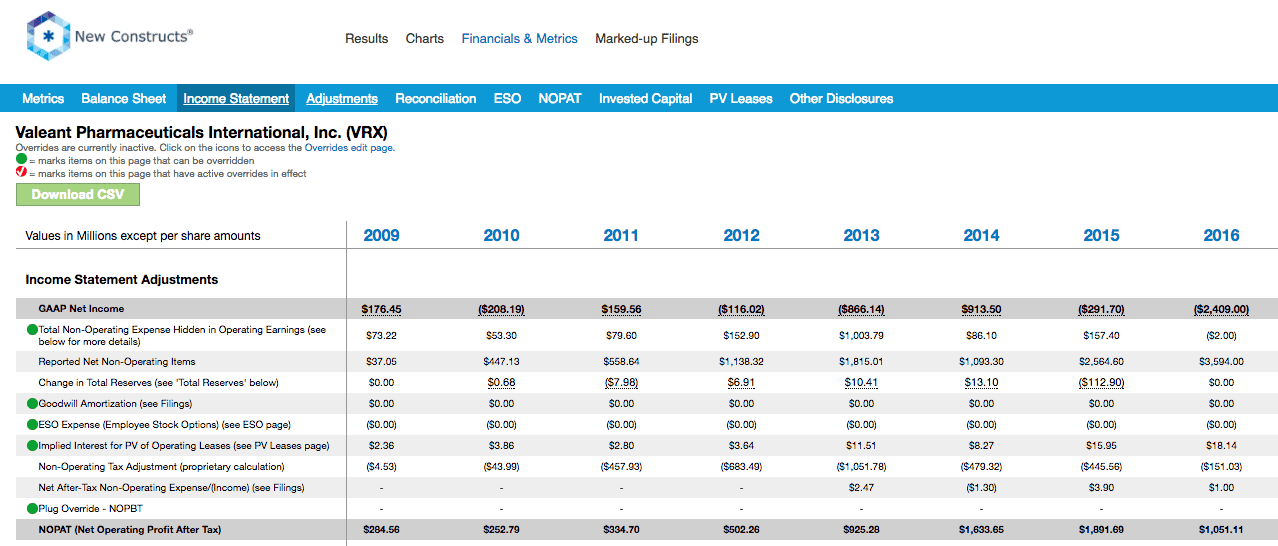Open Financials & Metrics section
This screenshot has width=1278, height=546.
pos(519,39)
